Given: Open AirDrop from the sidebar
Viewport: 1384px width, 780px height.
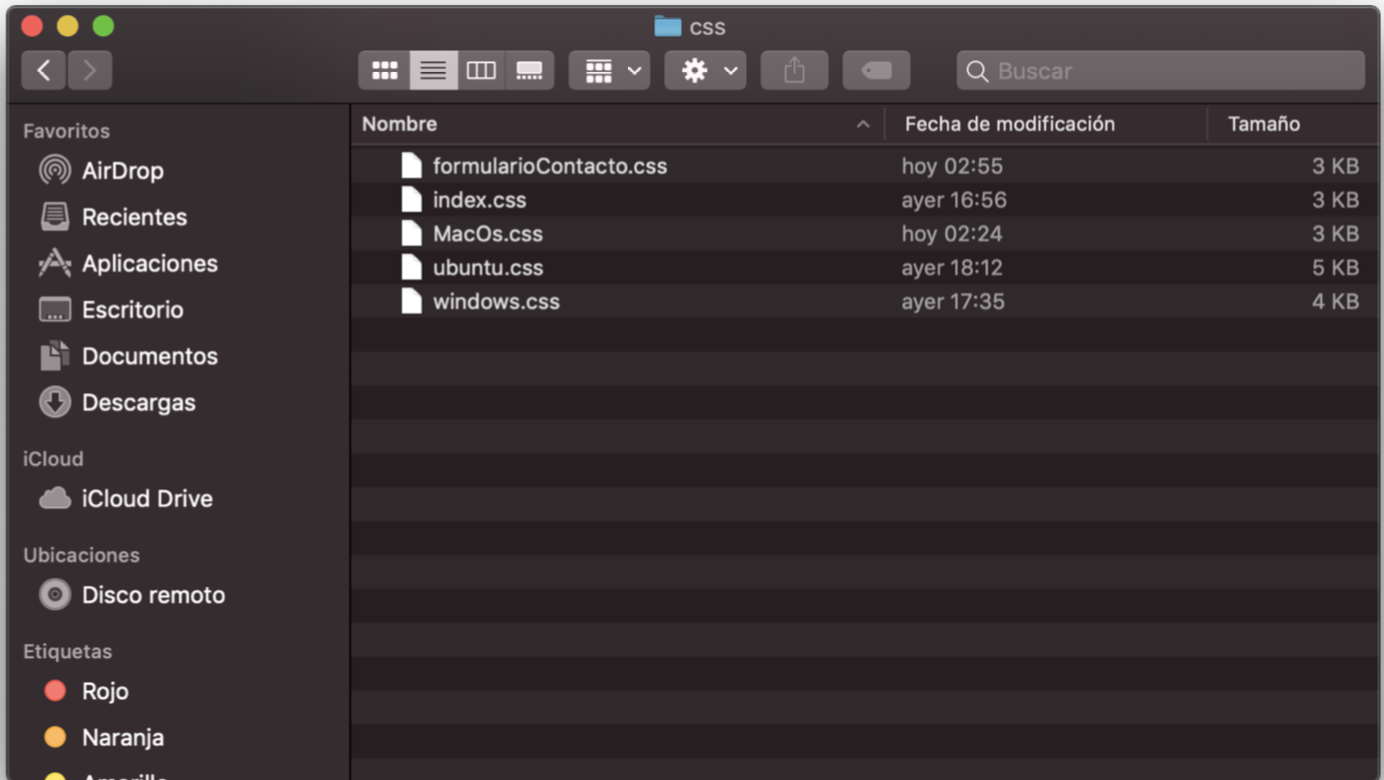Looking at the screenshot, I should coord(122,170).
